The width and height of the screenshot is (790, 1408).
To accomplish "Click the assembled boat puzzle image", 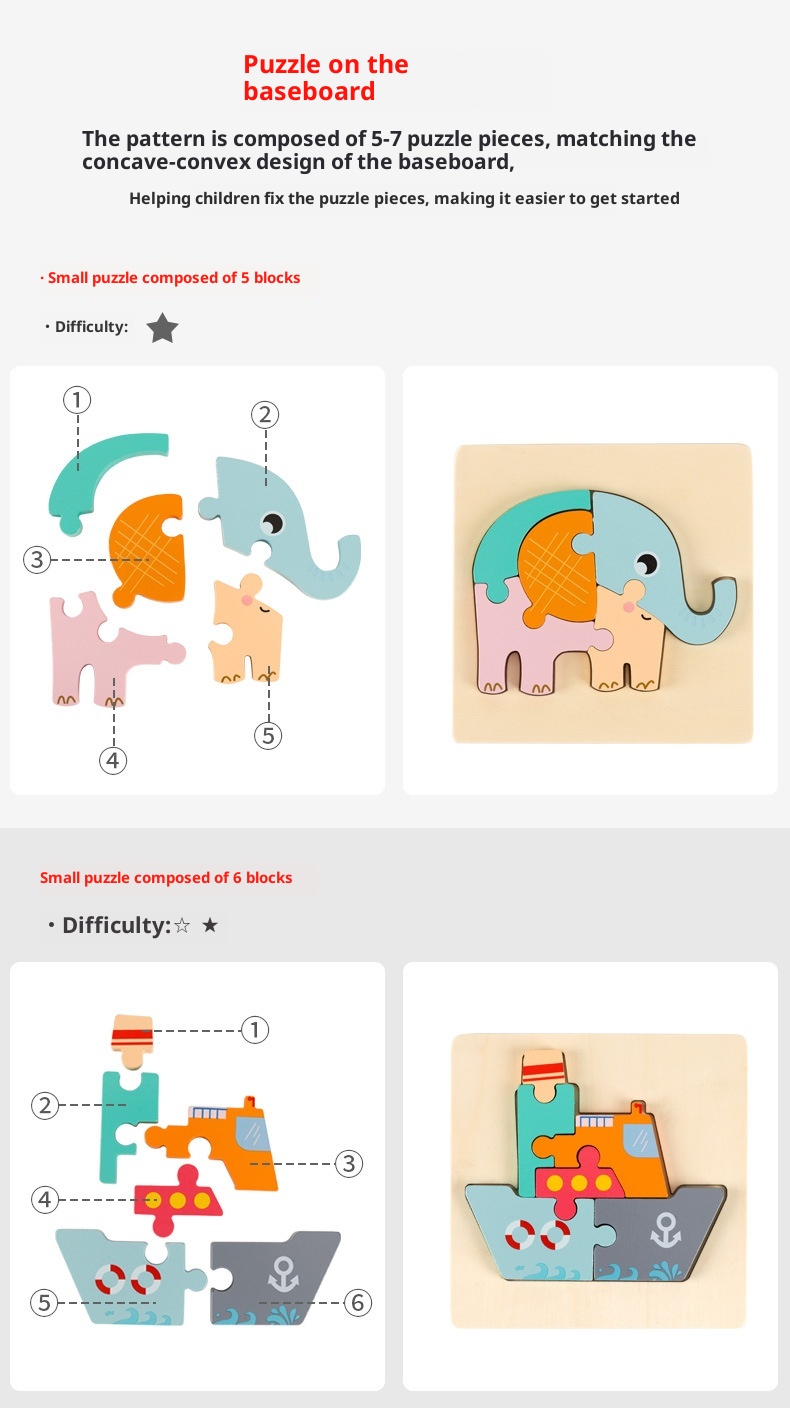I will tap(599, 1180).
